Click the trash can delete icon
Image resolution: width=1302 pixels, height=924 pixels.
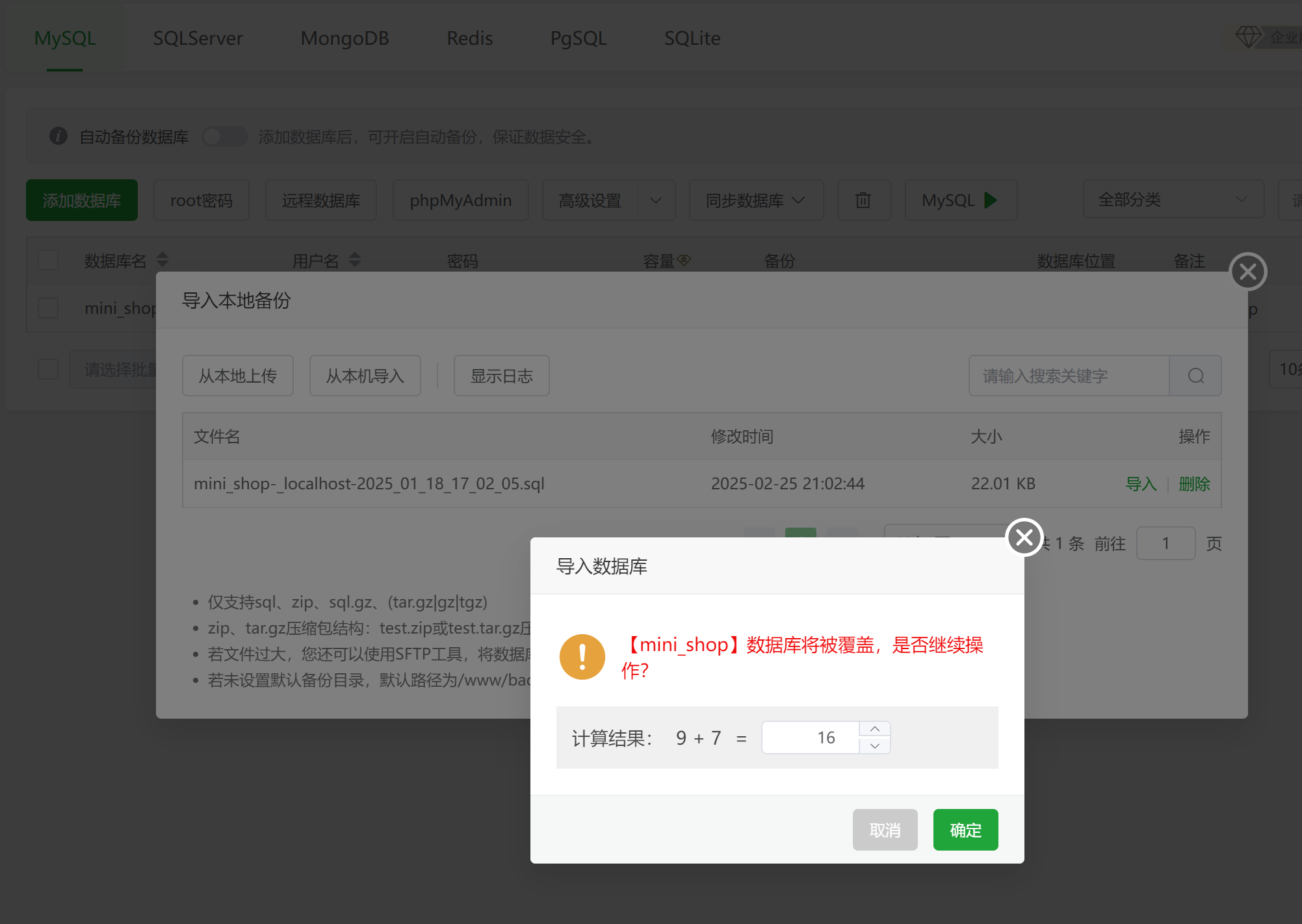pos(863,200)
